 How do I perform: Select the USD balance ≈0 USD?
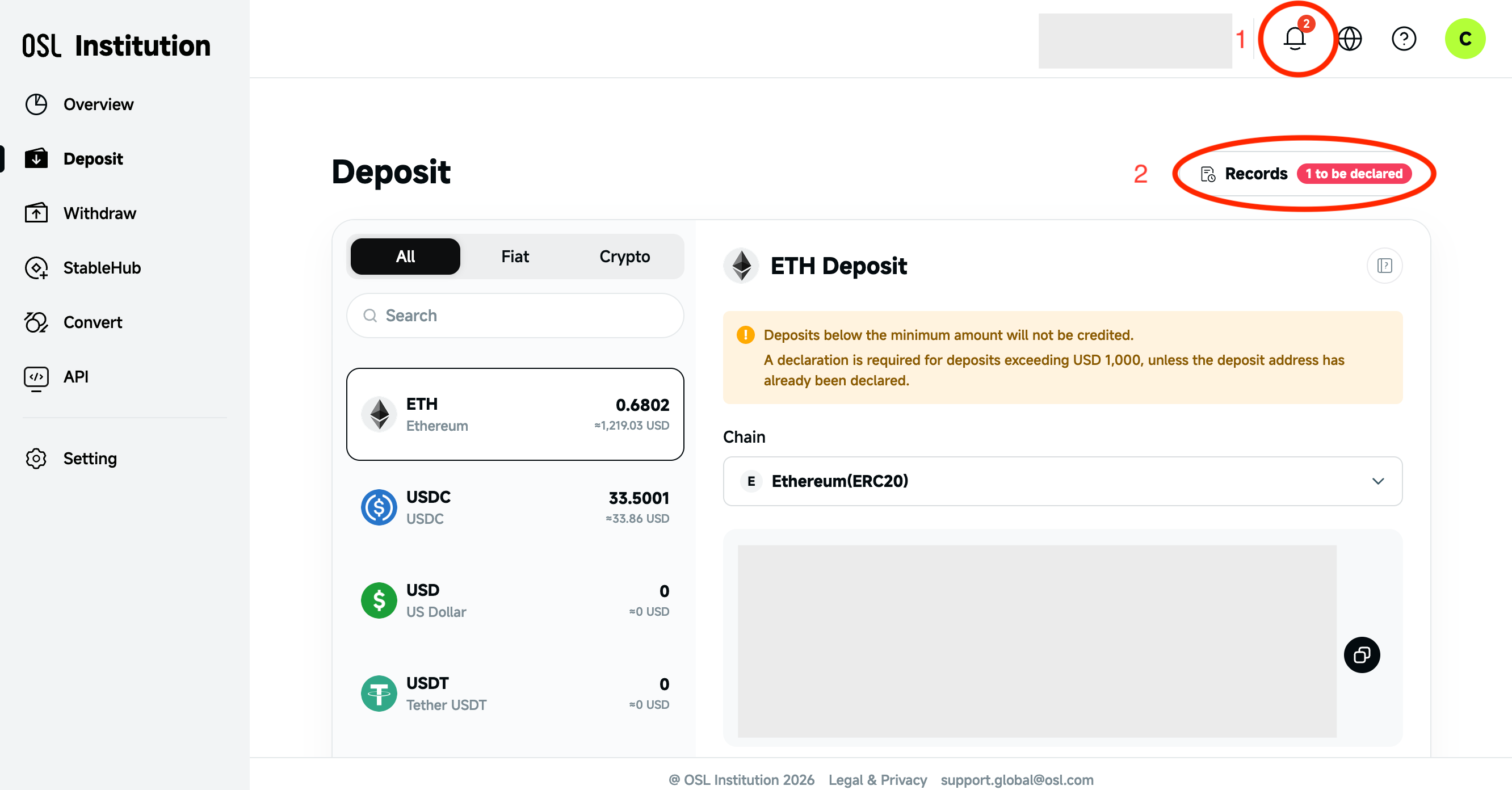(x=649, y=612)
